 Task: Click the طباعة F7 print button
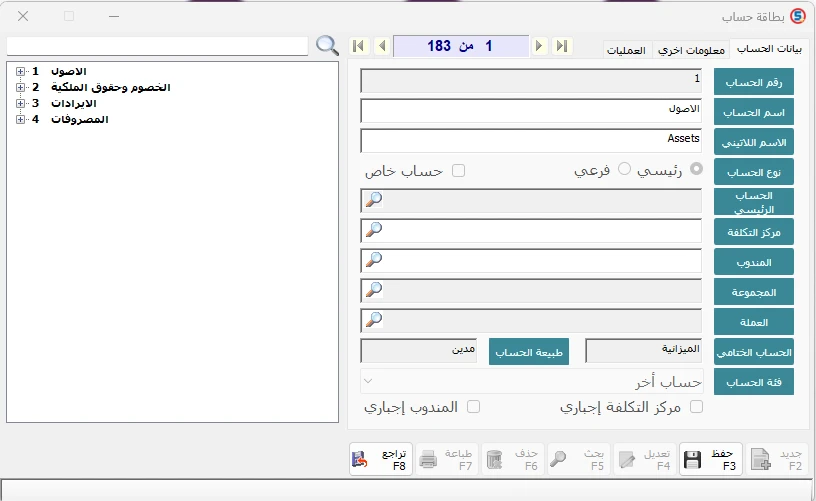(x=447, y=459)
